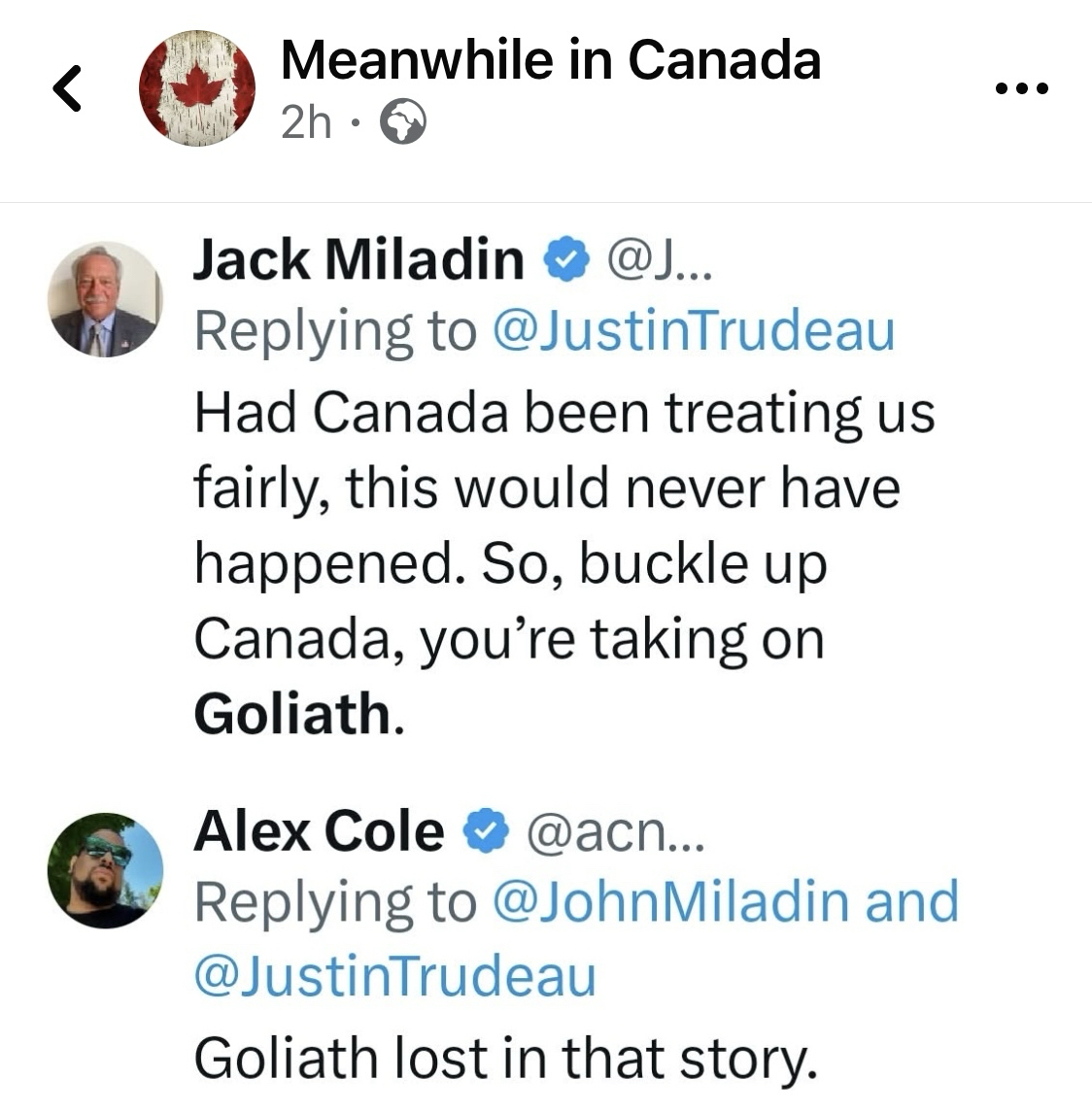
Task: Click the Alex Cole display name
Action: pyautogui.click(x=319, y=831)
